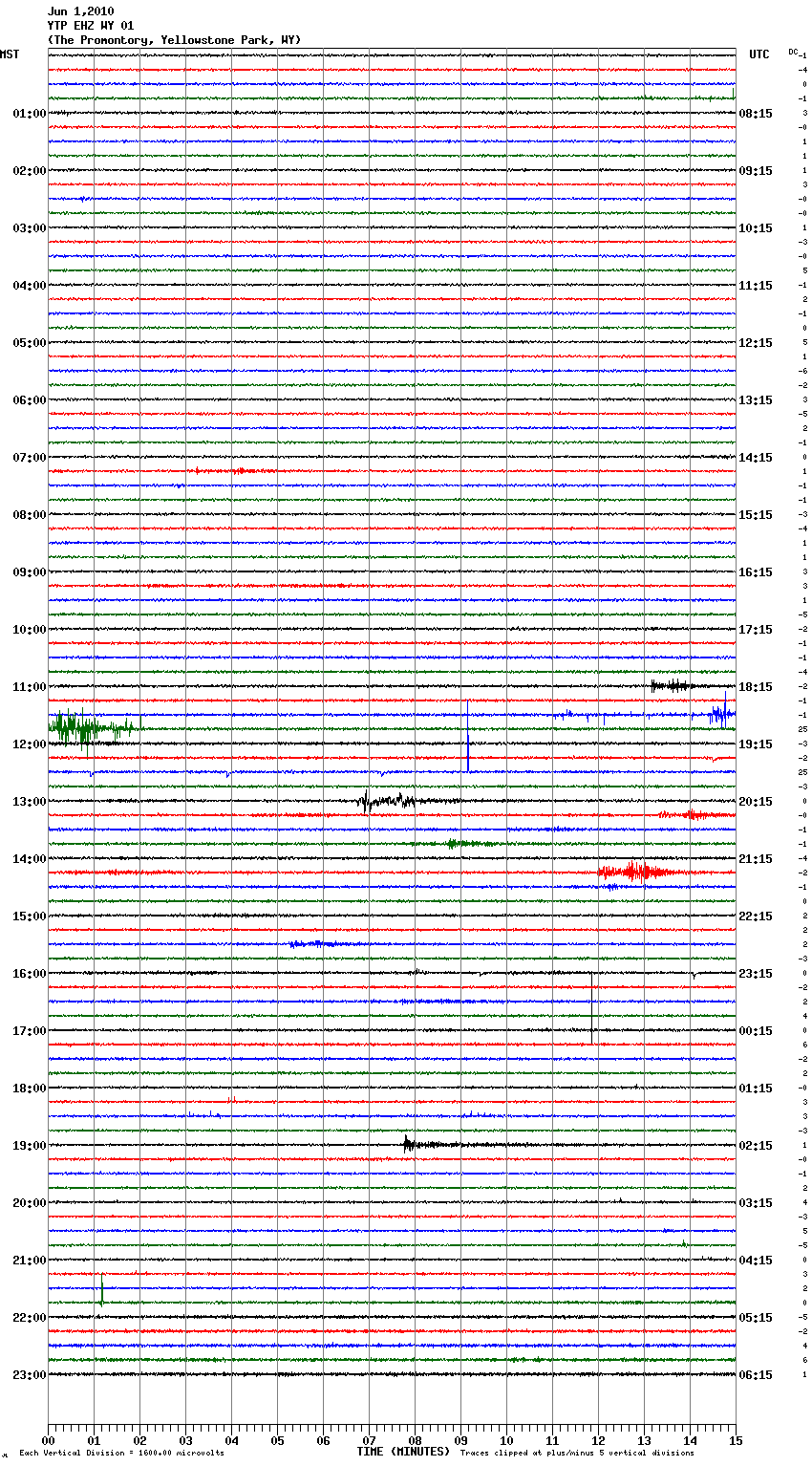Screen dimensions: 812x1466
Task: Click the 'UTC' axis label
Action: [x=759, y=54]
